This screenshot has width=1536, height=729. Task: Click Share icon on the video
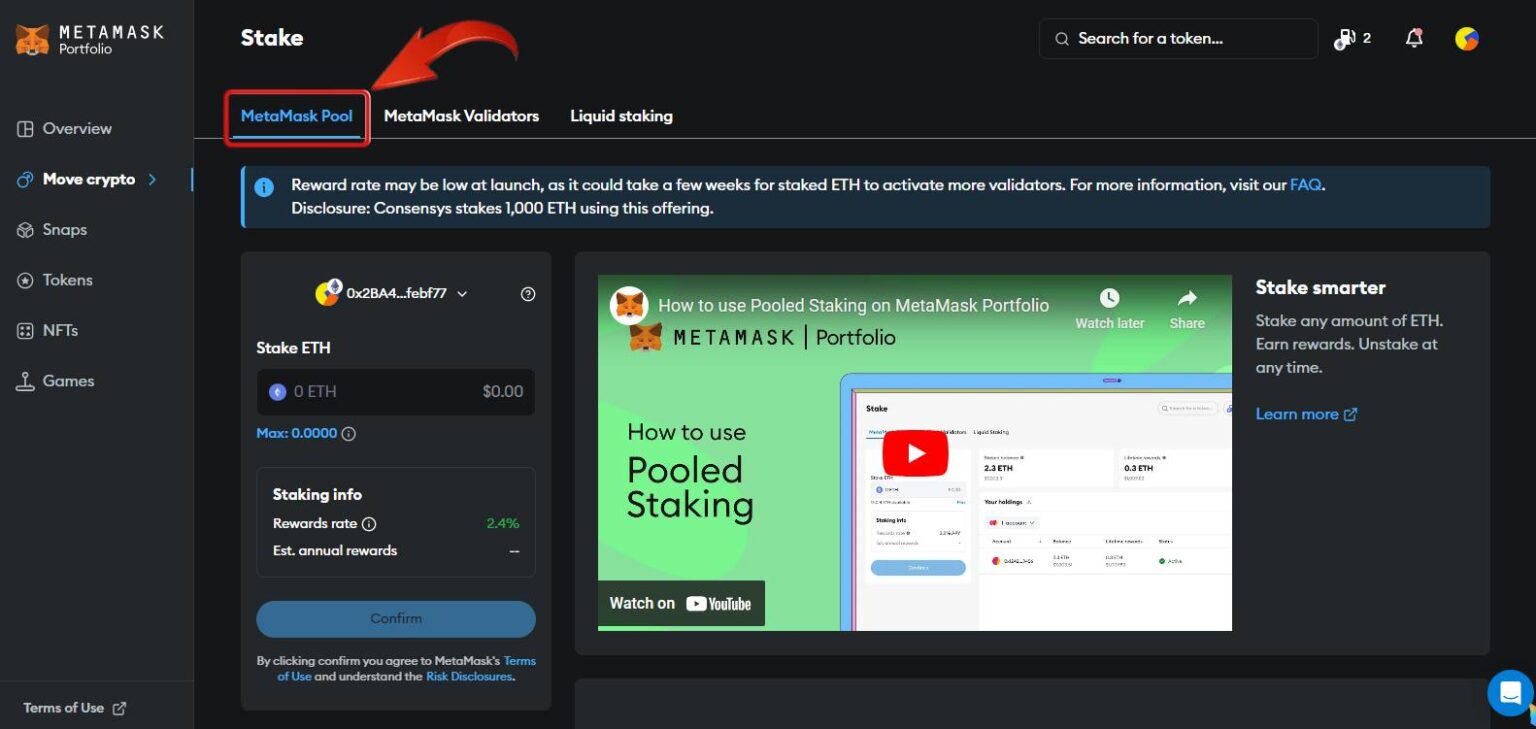[x=1187, y=308]
